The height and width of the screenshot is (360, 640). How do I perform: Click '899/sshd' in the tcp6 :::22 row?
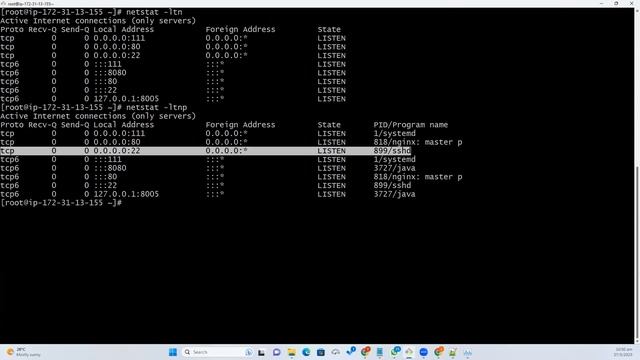pos(392,185)
